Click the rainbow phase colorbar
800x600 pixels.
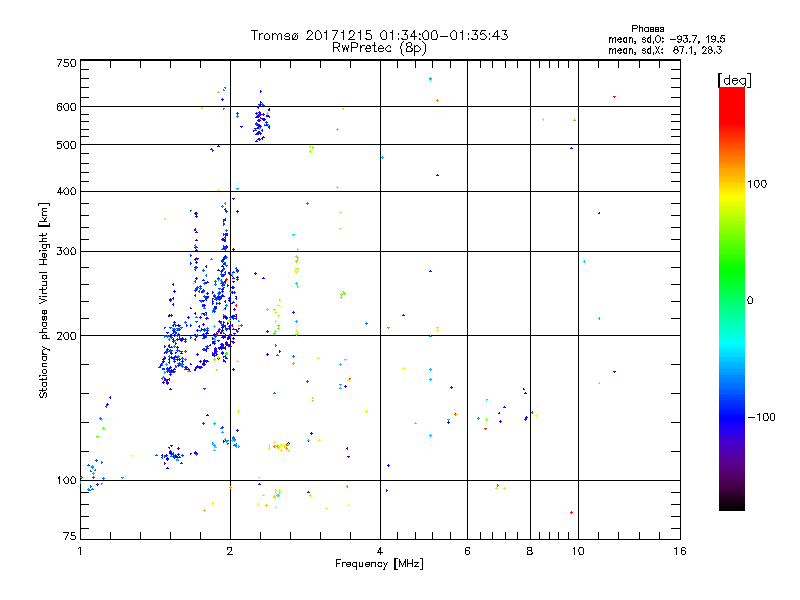[x=732, y=298]
